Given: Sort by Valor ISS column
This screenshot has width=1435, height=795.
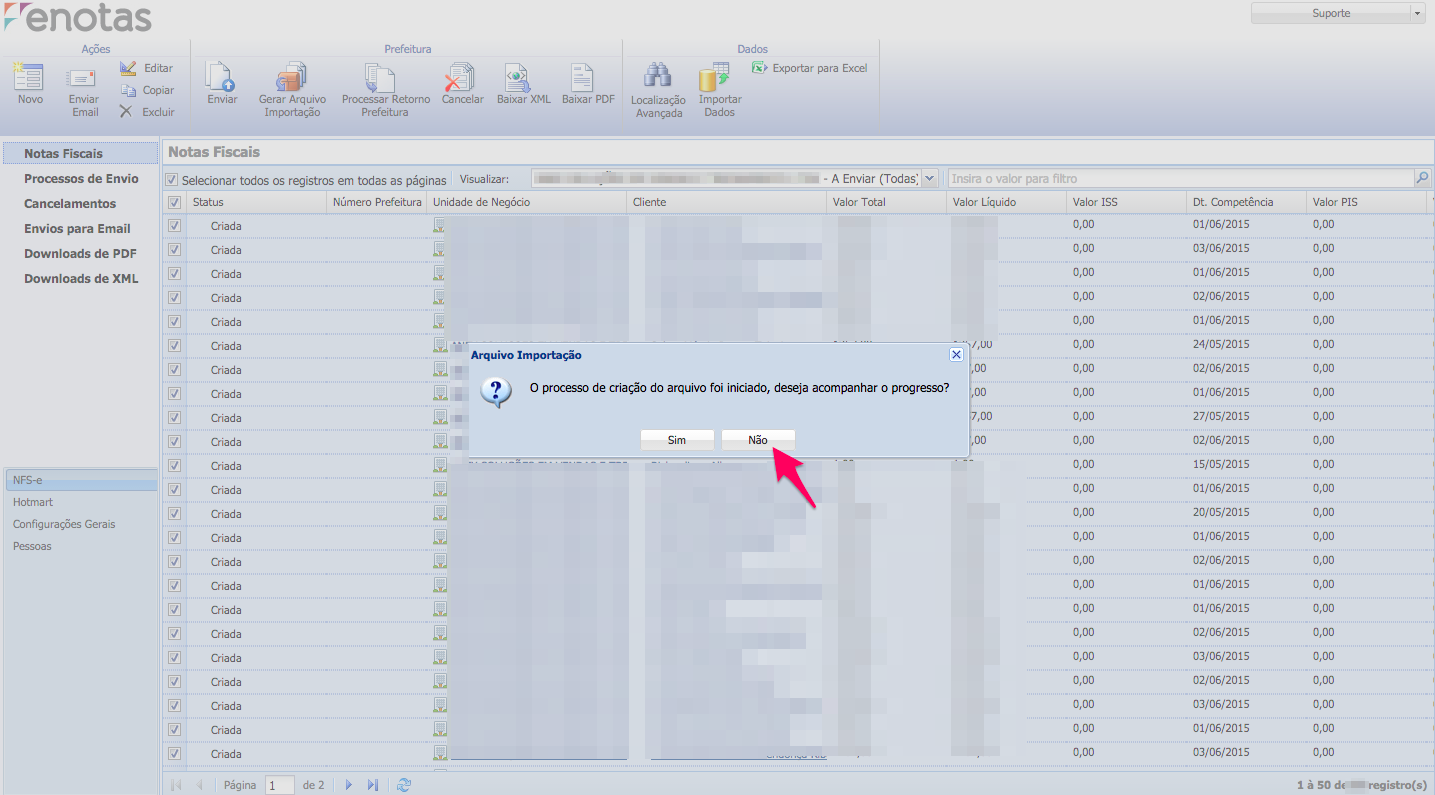Looking at the screenshot, I should pyautogui.click(x=1127, y=202).
